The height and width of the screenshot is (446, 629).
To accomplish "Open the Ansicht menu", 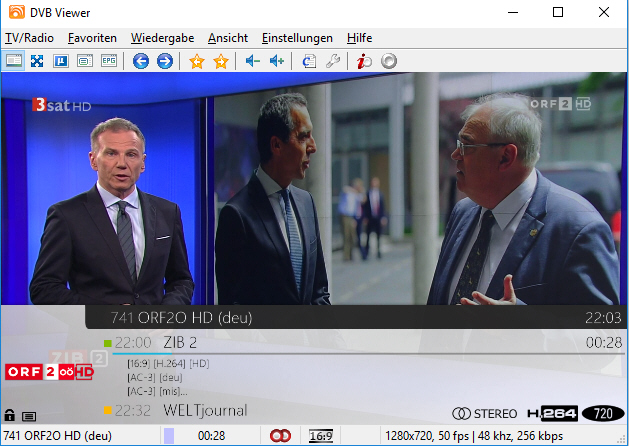I will [x=228, y=38].
